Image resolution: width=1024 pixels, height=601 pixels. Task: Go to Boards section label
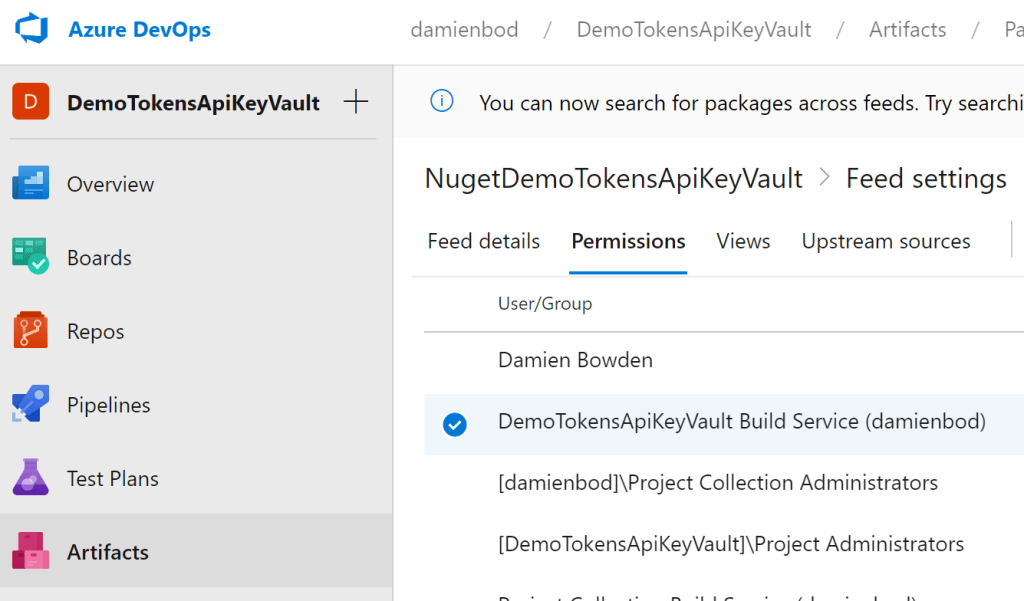pyautogui.click(x=99, y=258)
